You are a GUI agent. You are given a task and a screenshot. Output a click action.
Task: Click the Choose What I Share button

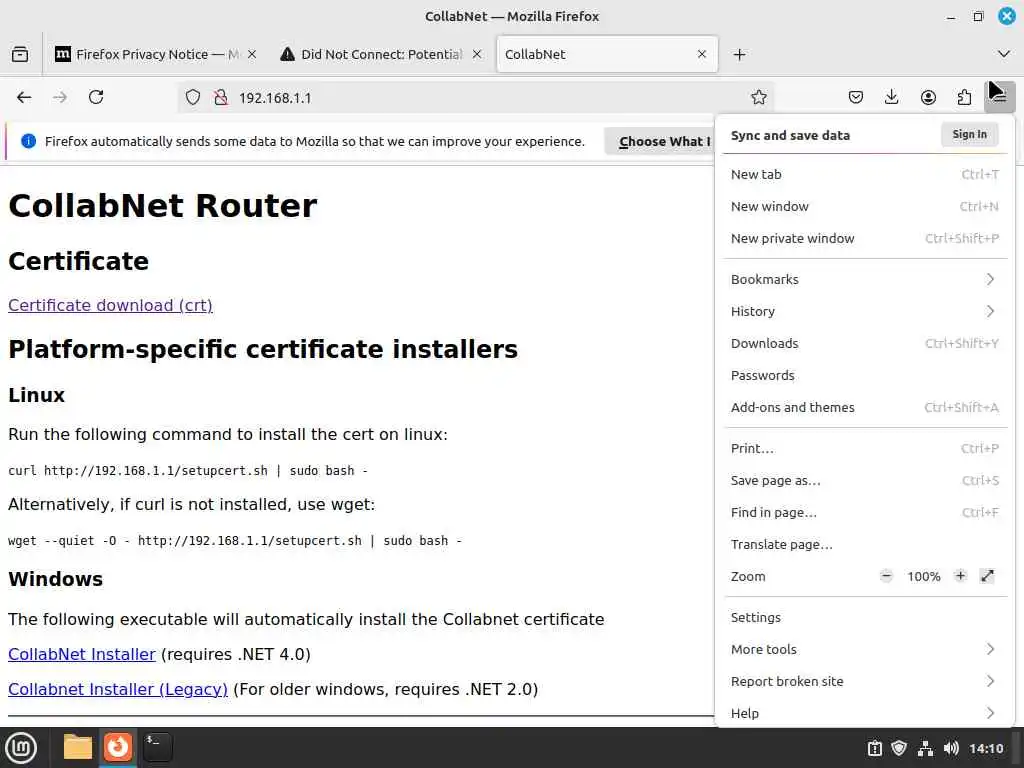(x=660, y=141)
